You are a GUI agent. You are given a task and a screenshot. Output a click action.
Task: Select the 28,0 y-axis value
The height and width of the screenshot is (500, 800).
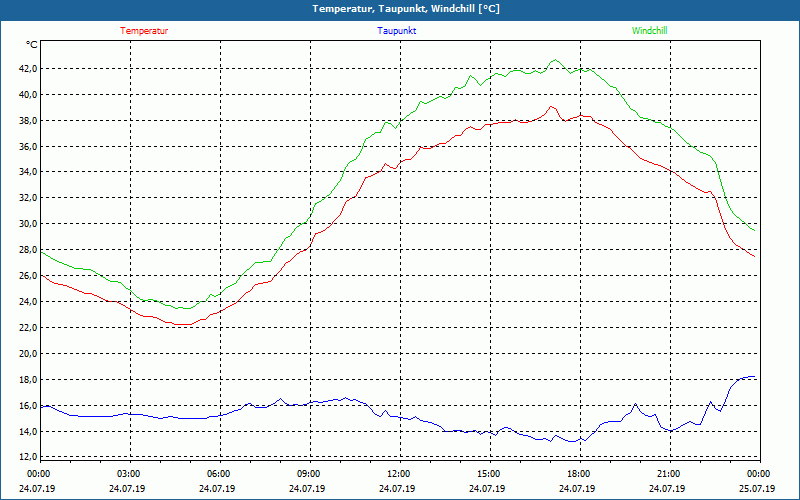point(27,250)
